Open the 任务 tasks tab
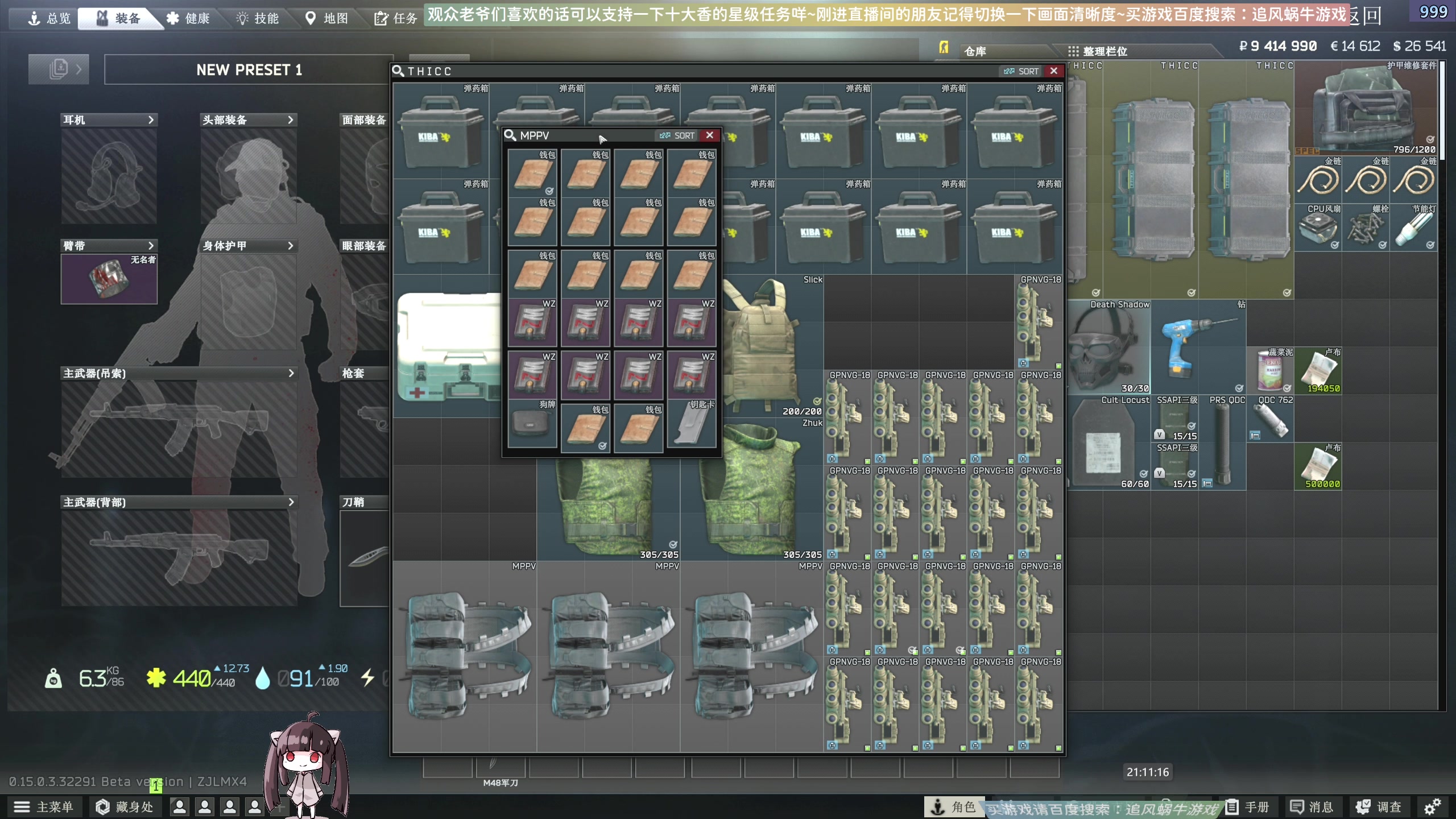 (396, 18)
